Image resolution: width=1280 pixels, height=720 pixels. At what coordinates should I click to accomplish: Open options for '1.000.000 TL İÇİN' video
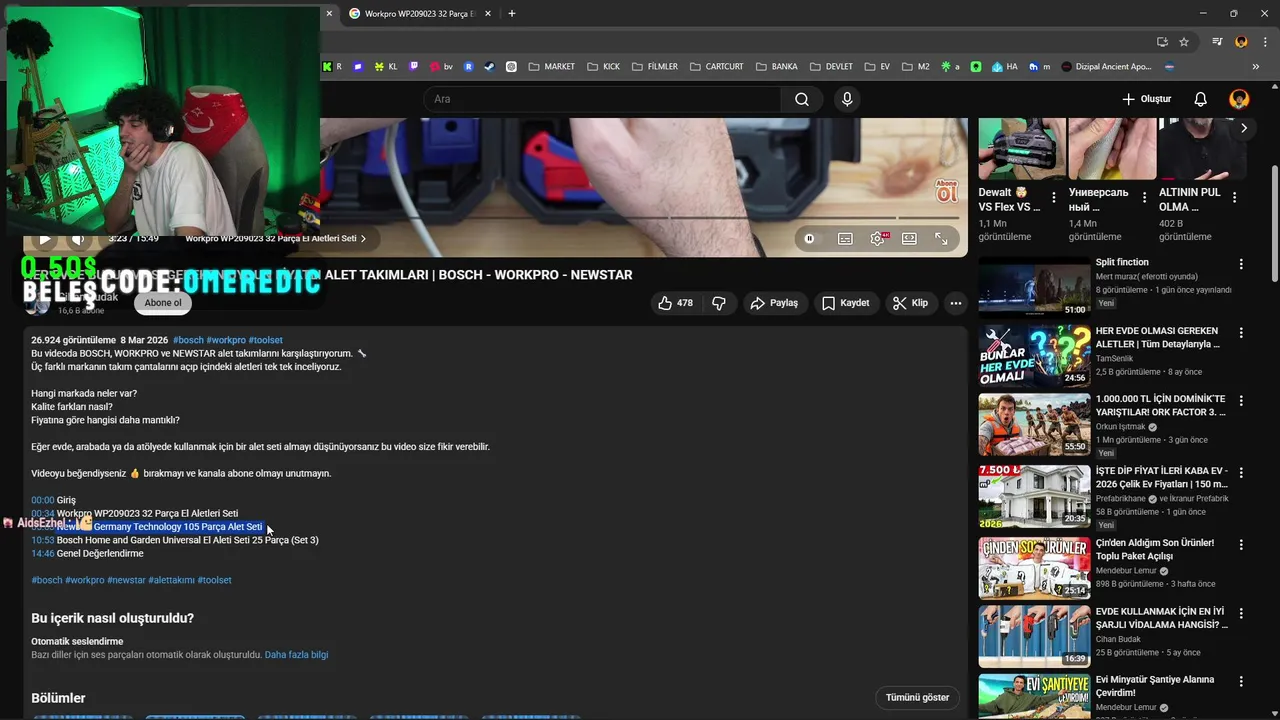[x=1241, y=401]
